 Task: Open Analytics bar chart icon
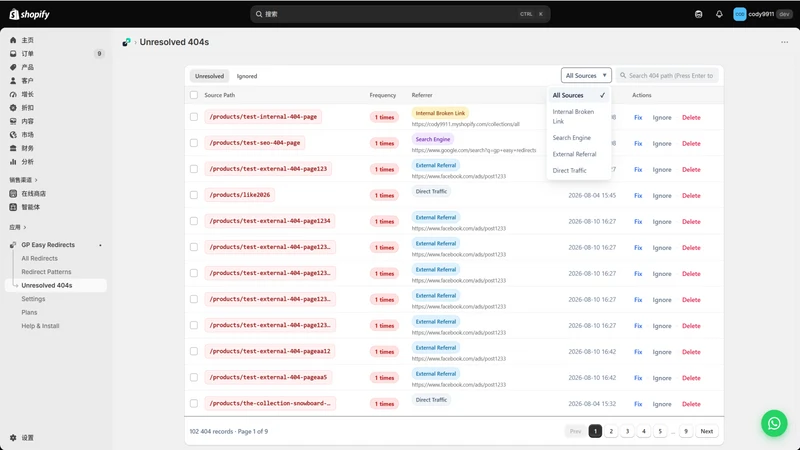[x=13, y=162]
